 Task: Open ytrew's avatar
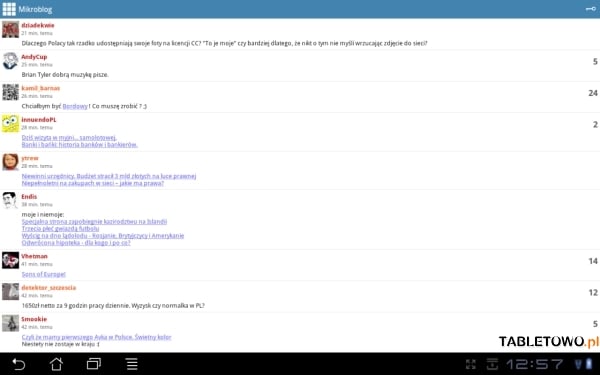tap(10, 162)
